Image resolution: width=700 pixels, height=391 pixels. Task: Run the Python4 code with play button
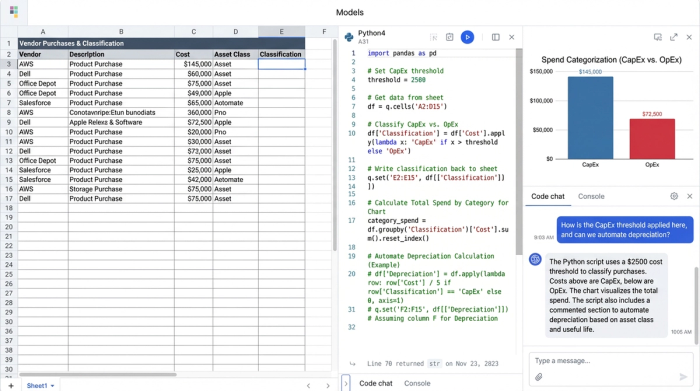(x=467, y=37)
